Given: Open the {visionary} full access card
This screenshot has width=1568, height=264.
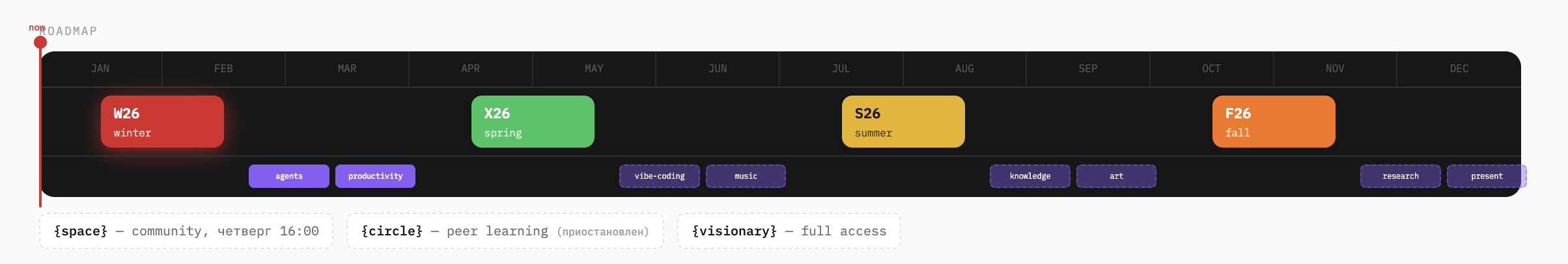Looking at the screenshot, I should (789, 231).
